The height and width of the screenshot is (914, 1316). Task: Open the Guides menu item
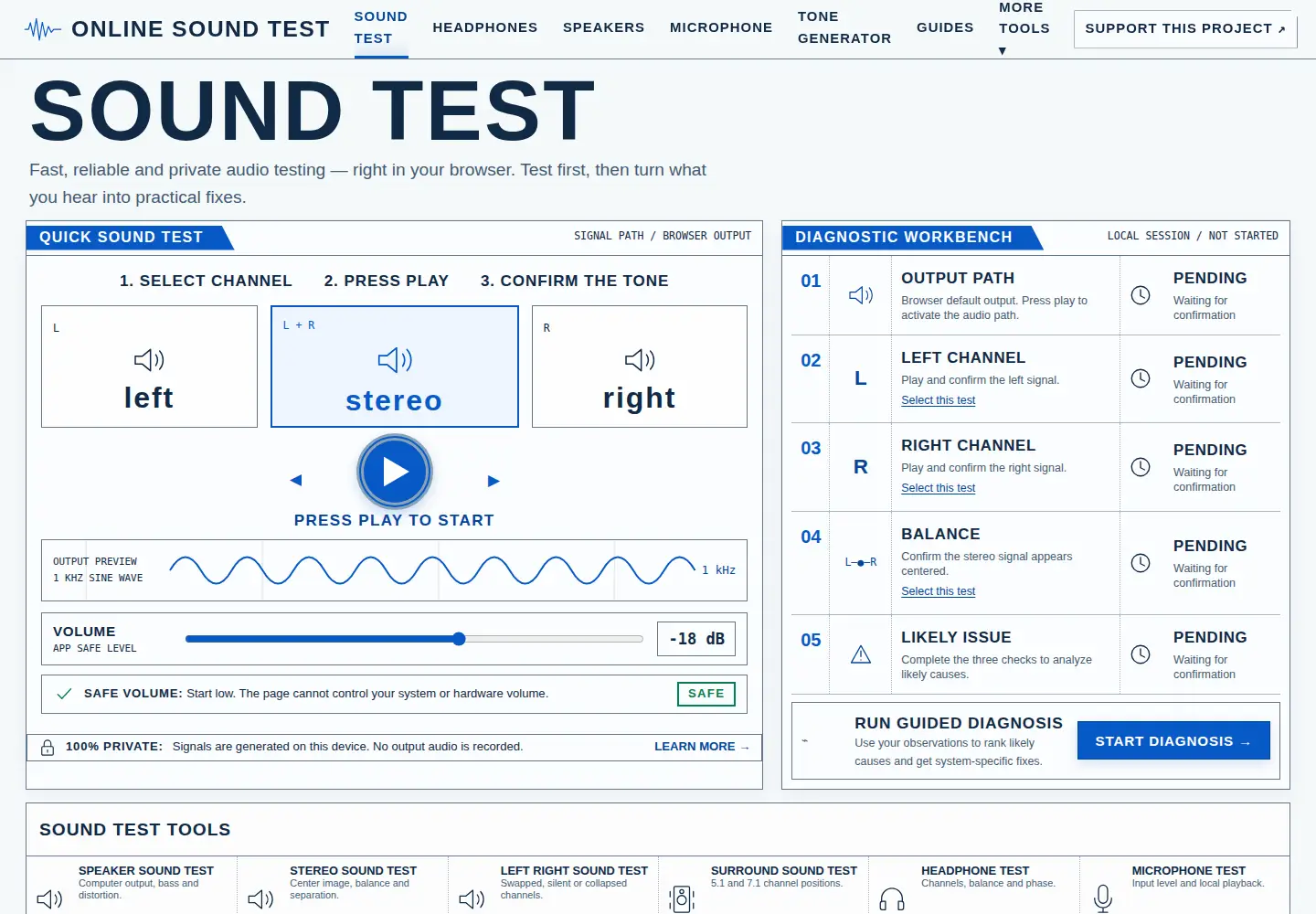(x=945, y=27)
